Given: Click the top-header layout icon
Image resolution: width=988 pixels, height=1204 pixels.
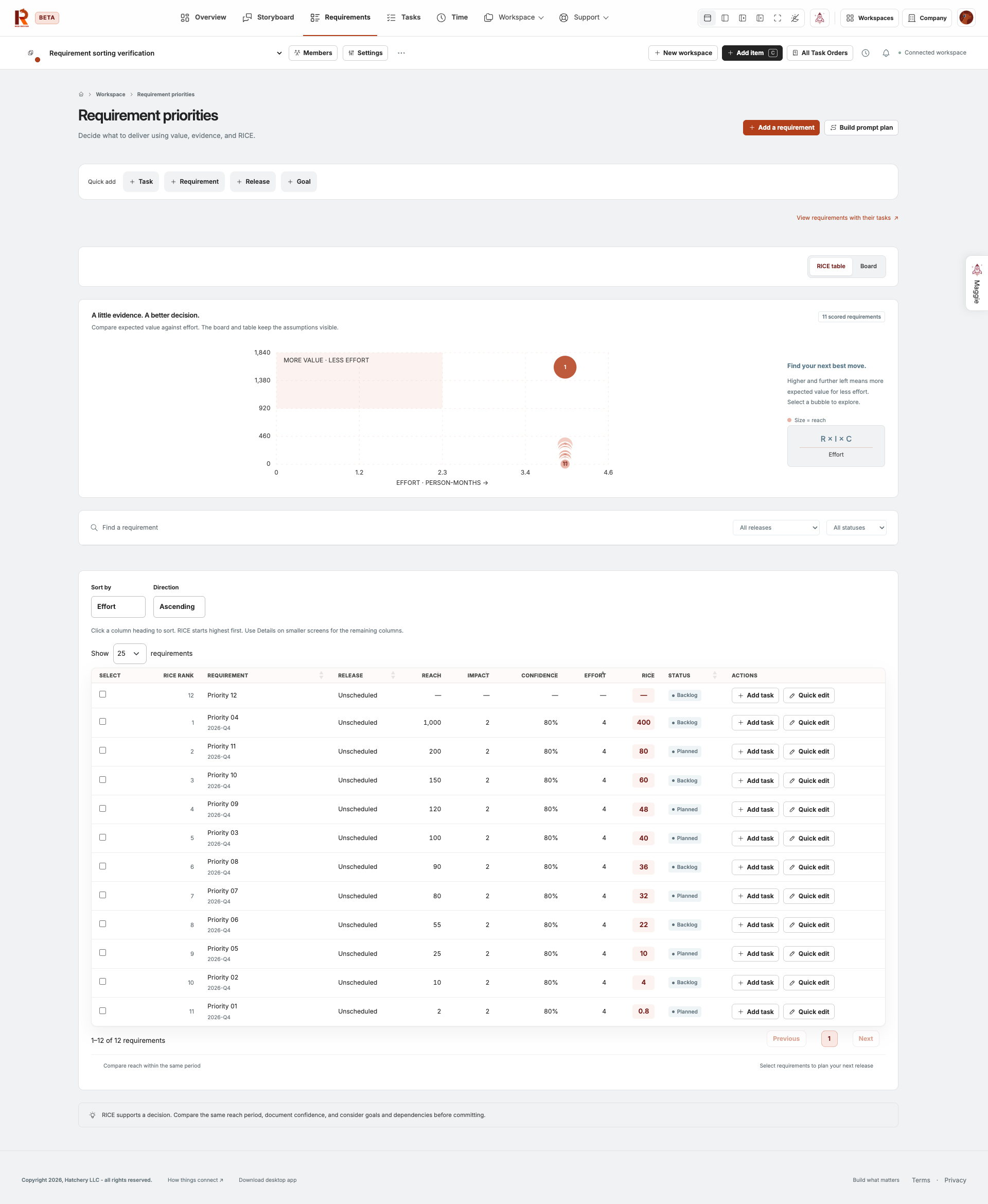Looking at the screenshot, I should pos(708,18).
